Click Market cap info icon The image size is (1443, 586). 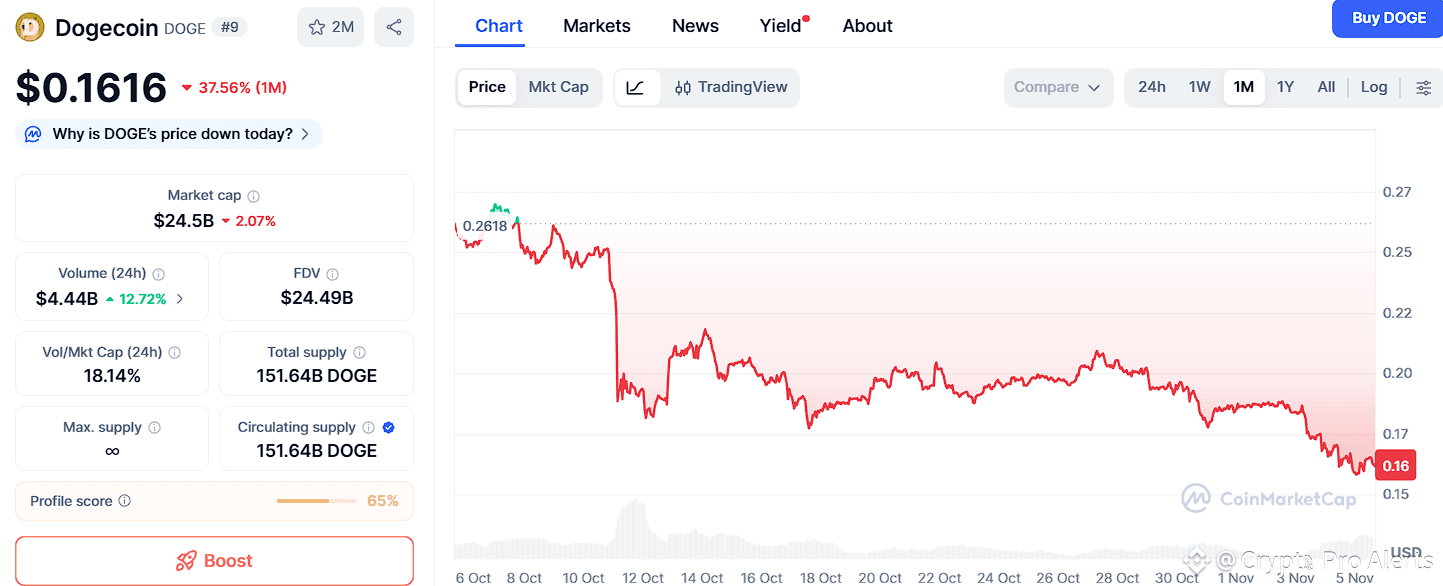(x=254, y=196)
